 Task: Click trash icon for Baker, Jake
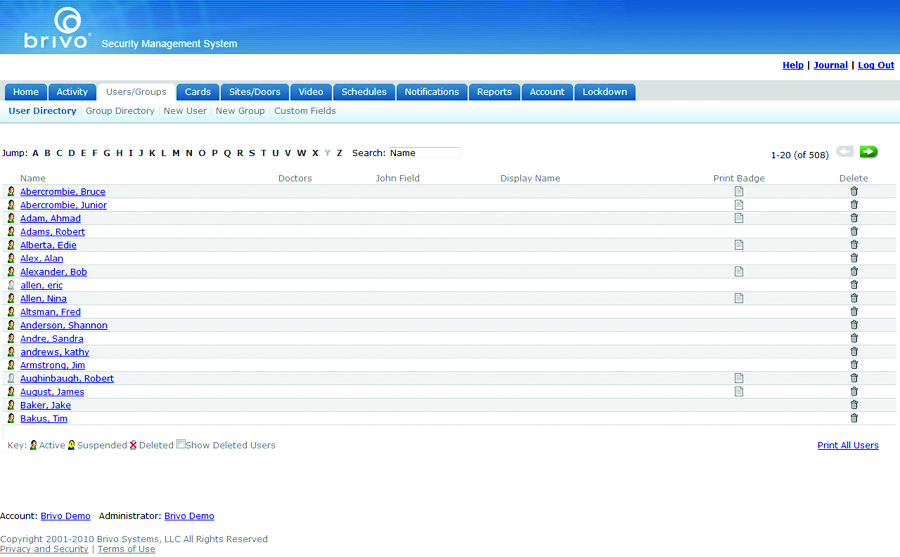(x=854, y=405)
